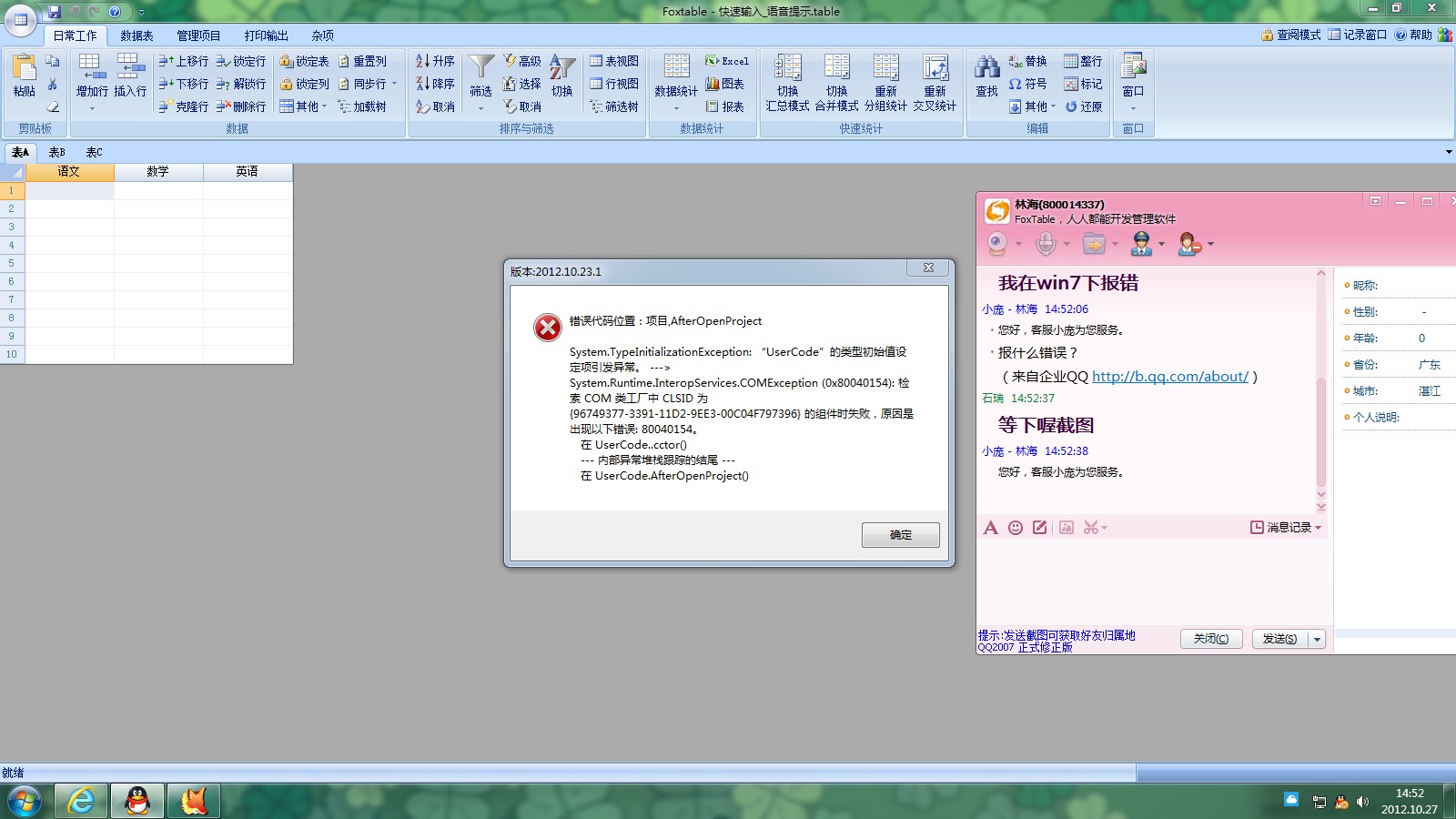This screenshot has width=1456, height=819.
Task: Click 解锁行 unlock row
Action: pos(241,84)
